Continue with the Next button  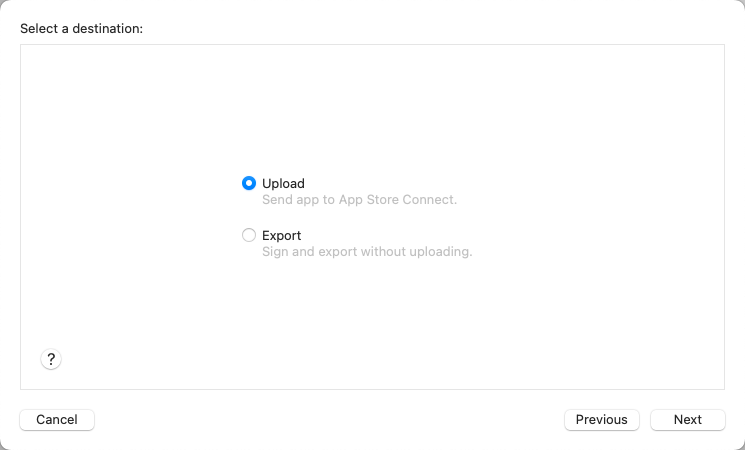coord(688,420)
